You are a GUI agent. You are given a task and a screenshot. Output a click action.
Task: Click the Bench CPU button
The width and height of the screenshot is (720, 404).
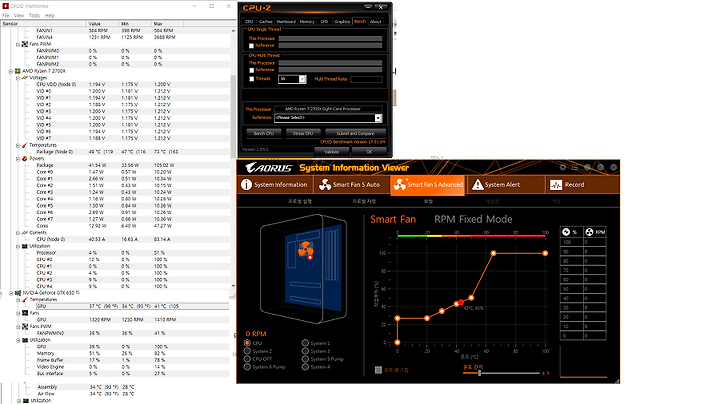point(264,133)
